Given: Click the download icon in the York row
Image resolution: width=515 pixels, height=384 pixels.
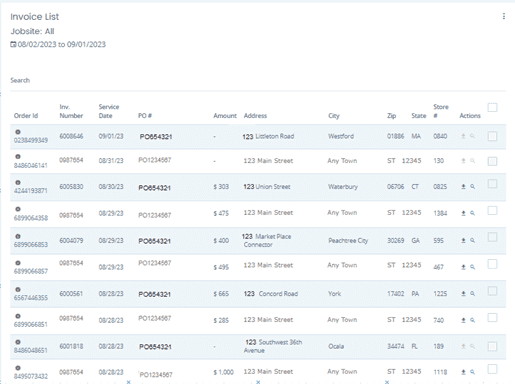Looking at the screenshot, I should pyautogui.click(x=463, y=294).
